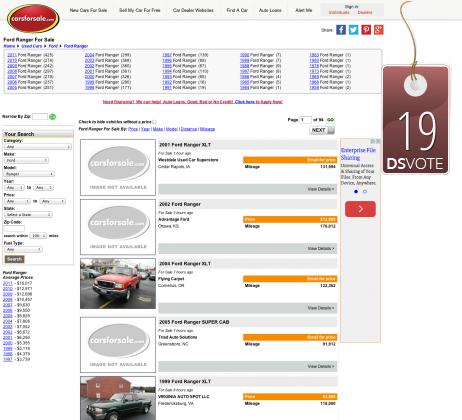Select the first ad carousel dot

pos(356,191)
